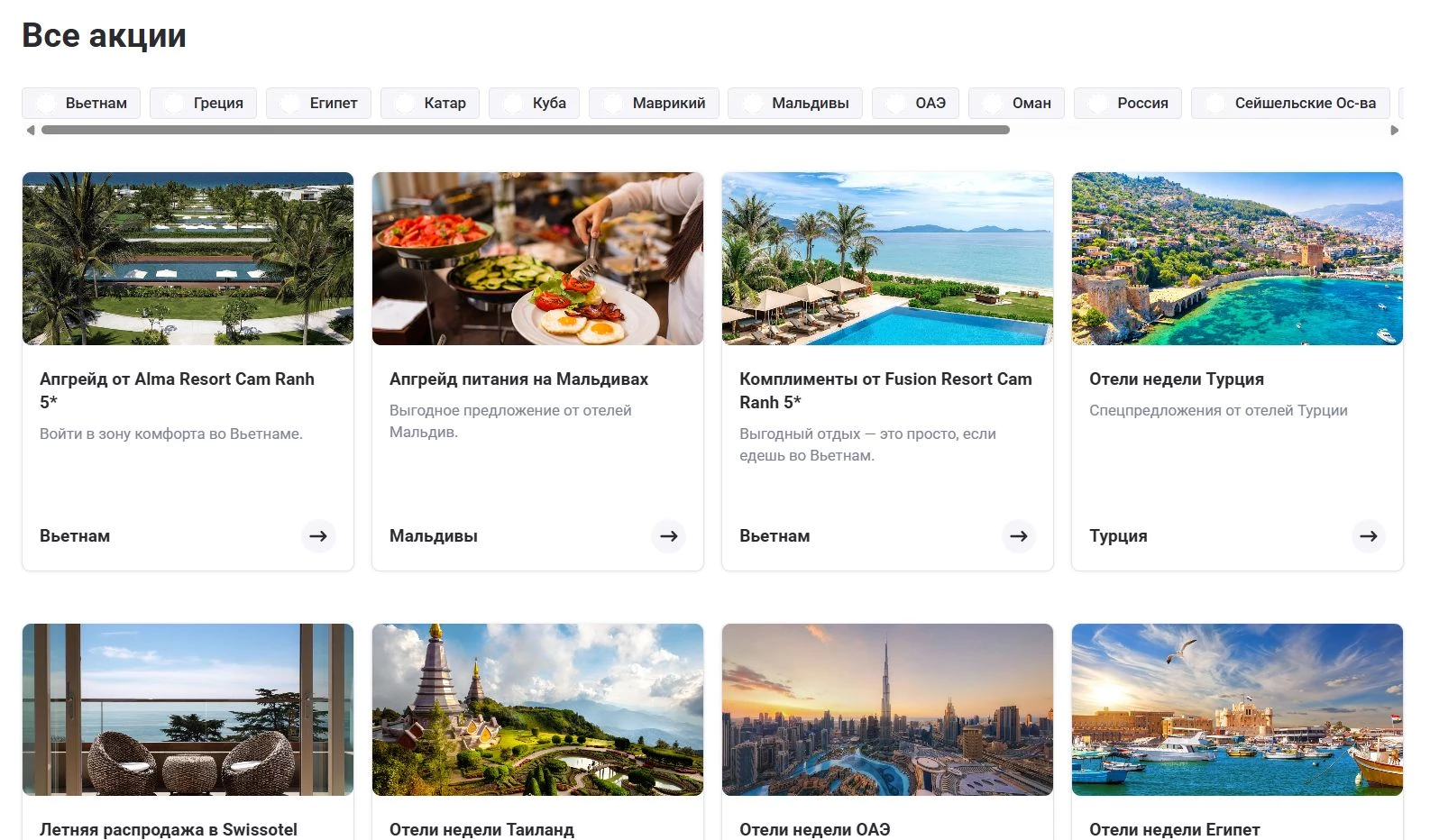1430x840 pixels.
Task: Filter promotions by Вьетнам
Action: tap(81, 103)
